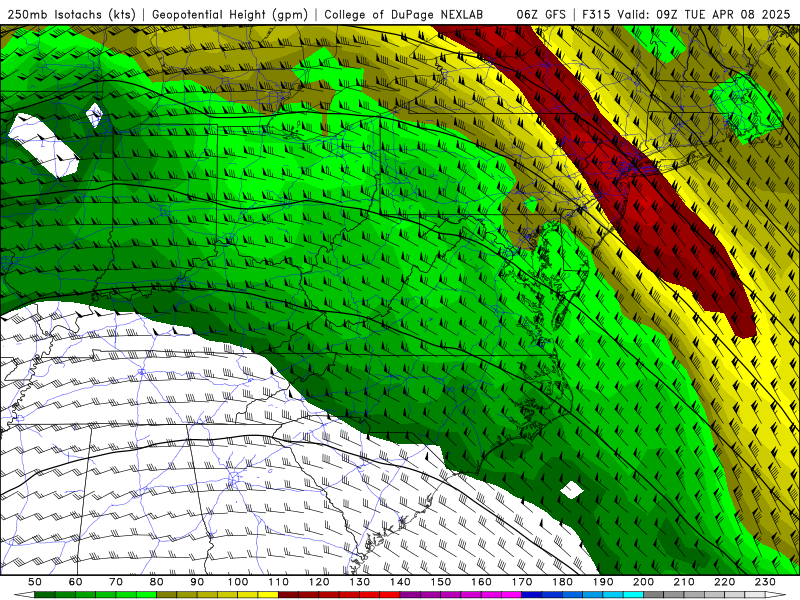Click the legend value 160

481,582
